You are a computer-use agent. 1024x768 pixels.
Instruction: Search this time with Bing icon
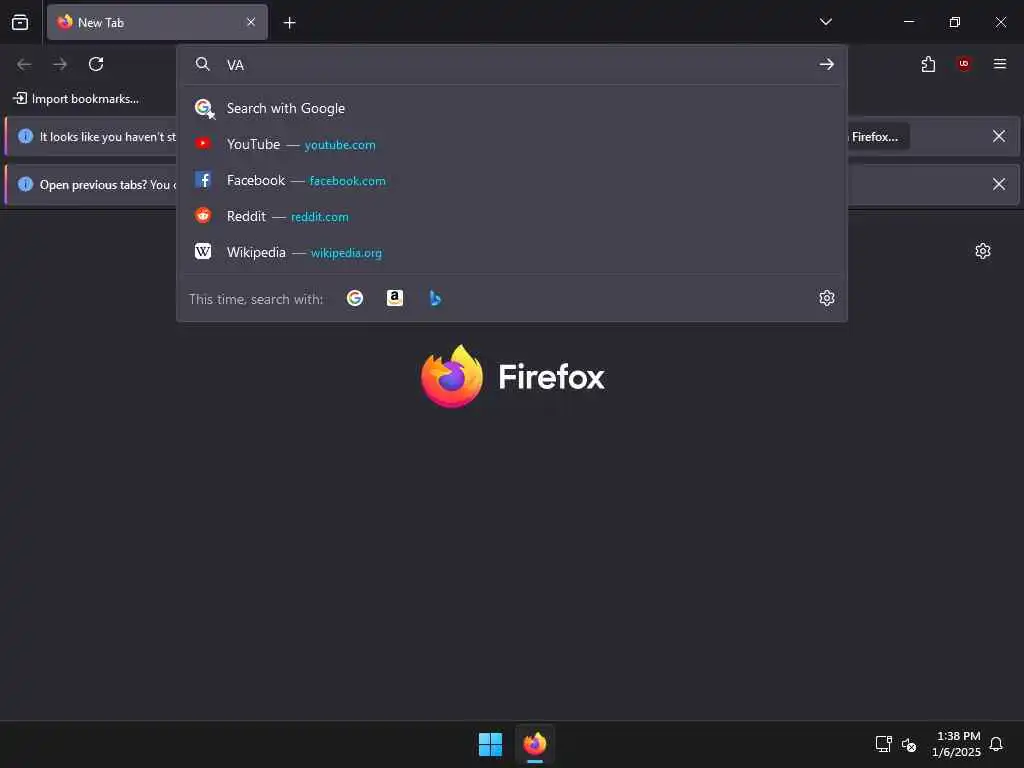(x=435, y=298)
